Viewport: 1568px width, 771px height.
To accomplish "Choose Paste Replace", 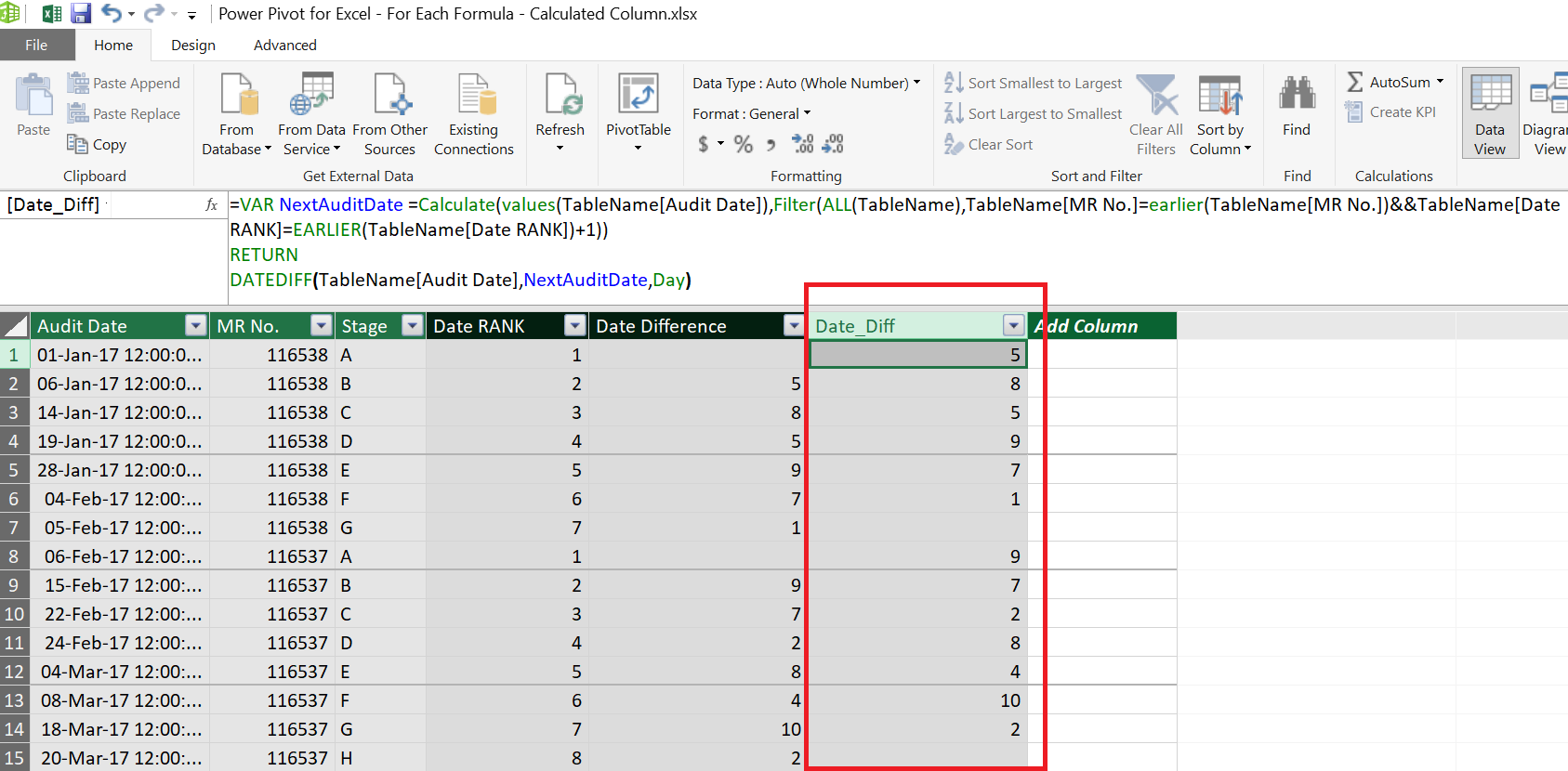I will tap(124, 114).
